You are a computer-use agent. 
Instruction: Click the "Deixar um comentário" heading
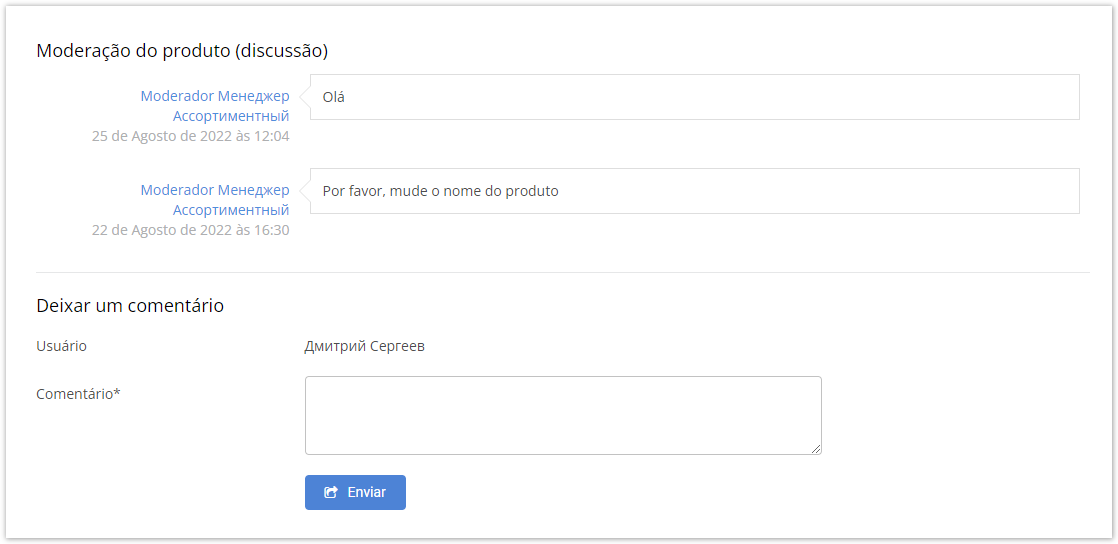(x=130, y=305)
